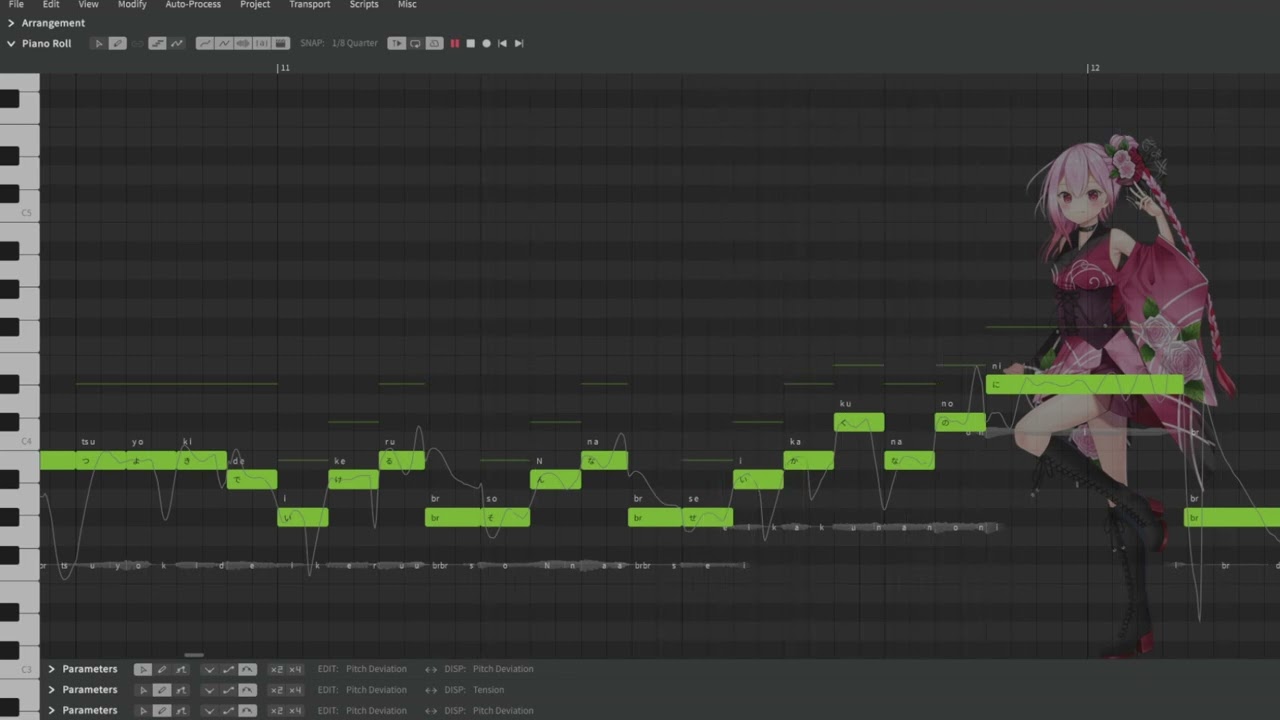Screen dimensions: 1280x720
Task: Toggle pitch curve display icon in Piano Roll
Action: tap(176, 43)
